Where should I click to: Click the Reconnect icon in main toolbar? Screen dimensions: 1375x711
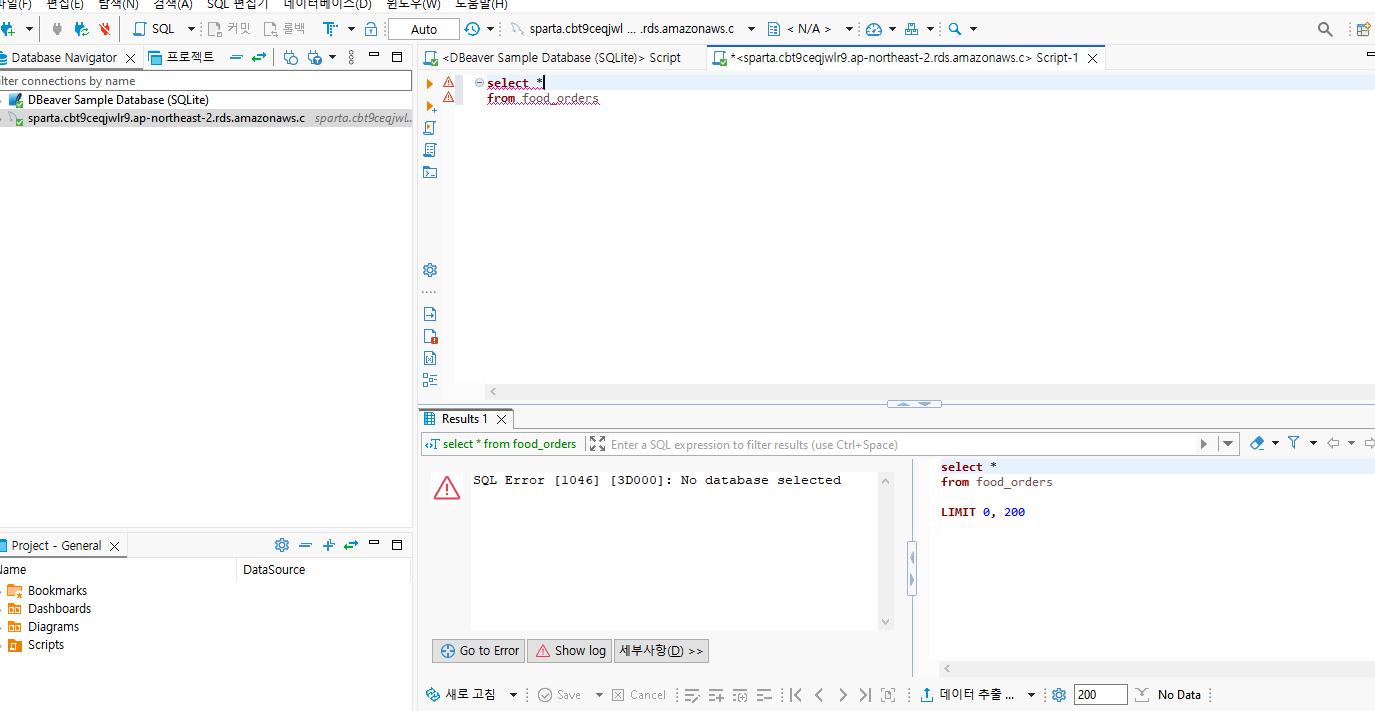pyautogui.click(x=81, y=29)
